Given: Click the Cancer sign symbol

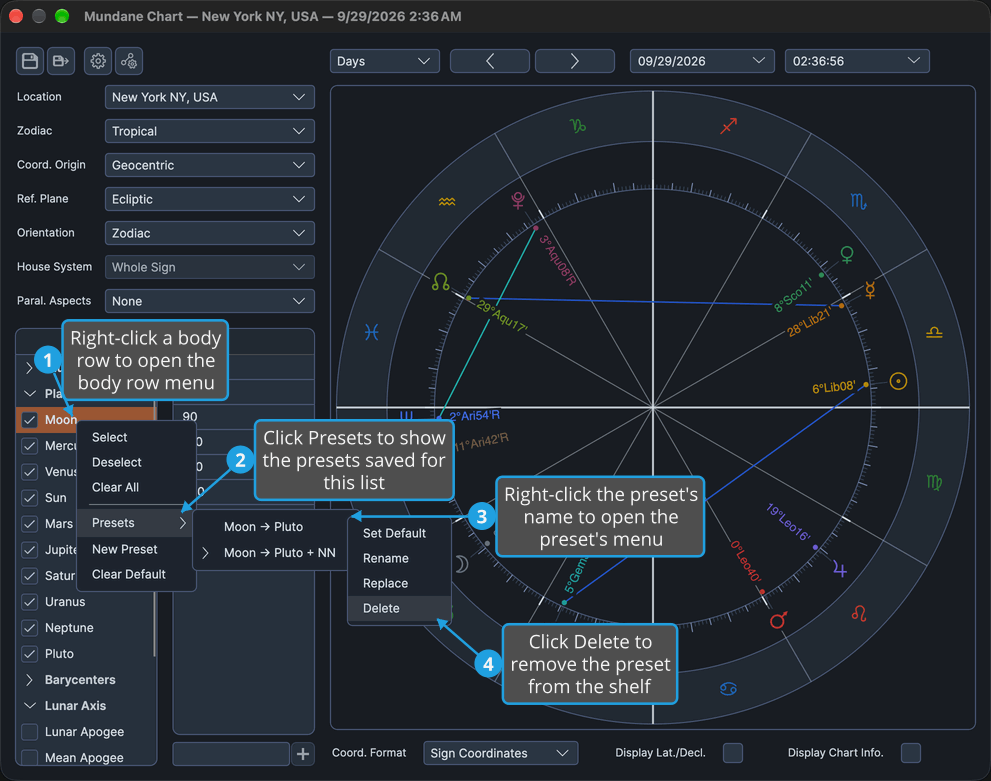Looking at the screenshot, I should pos(728,689).
